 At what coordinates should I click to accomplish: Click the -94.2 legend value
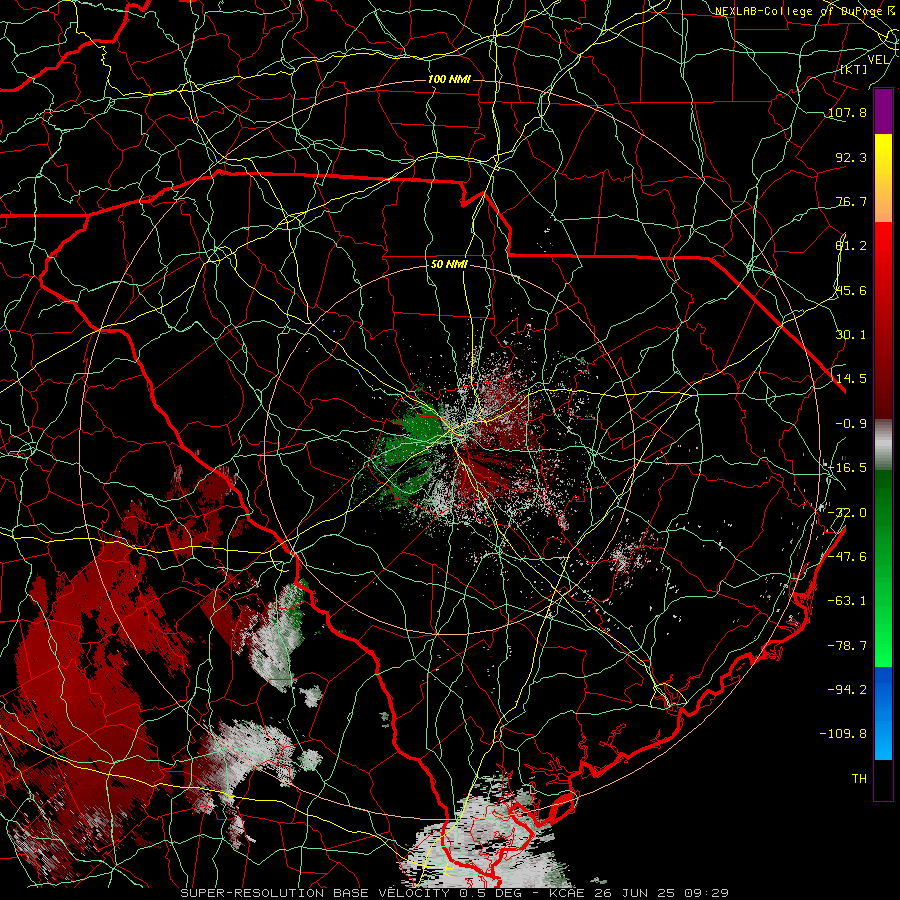[847, 690]
